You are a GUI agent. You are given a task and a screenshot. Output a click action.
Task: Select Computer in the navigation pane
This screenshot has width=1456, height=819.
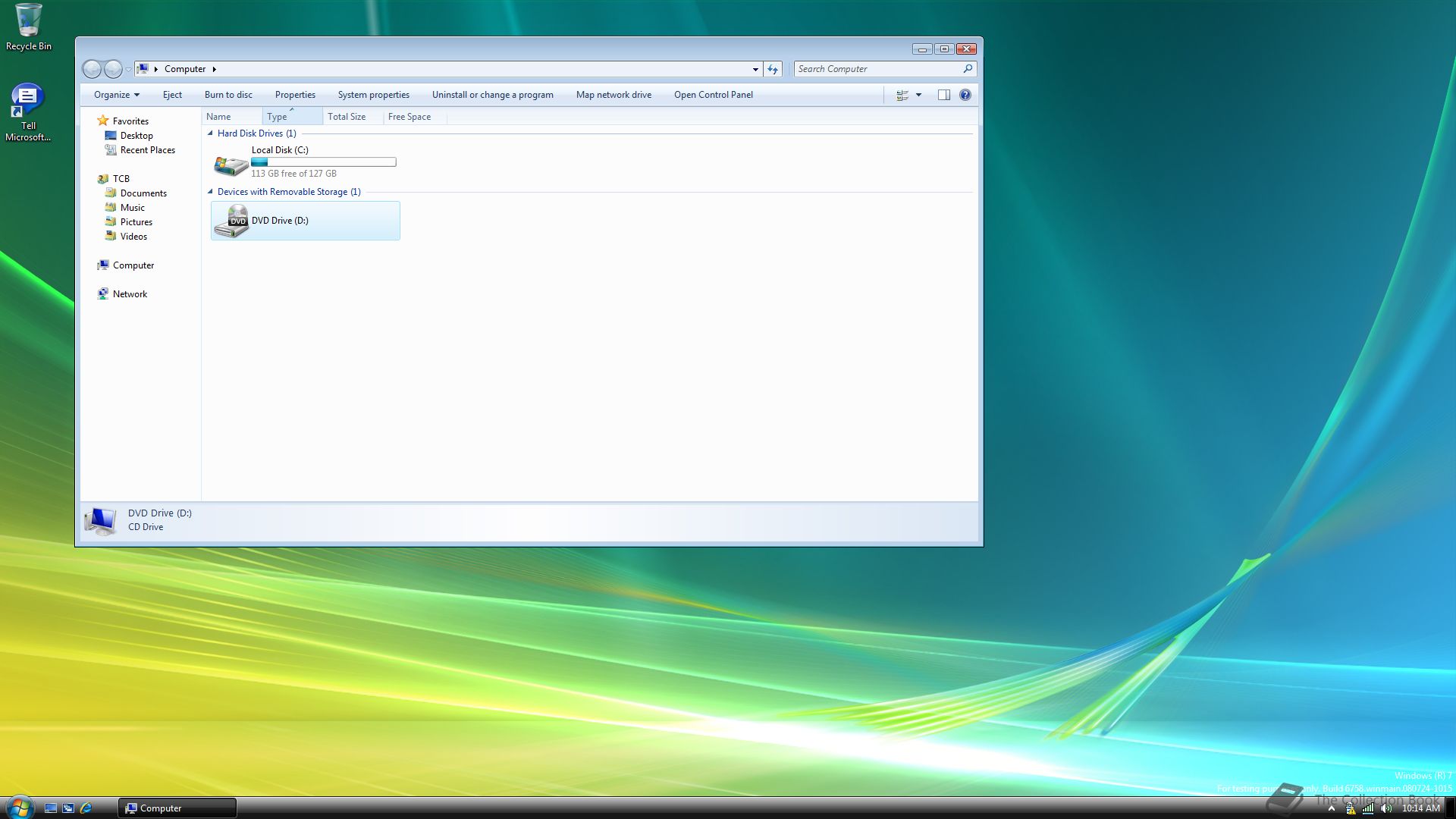click(x=133, y=265)
